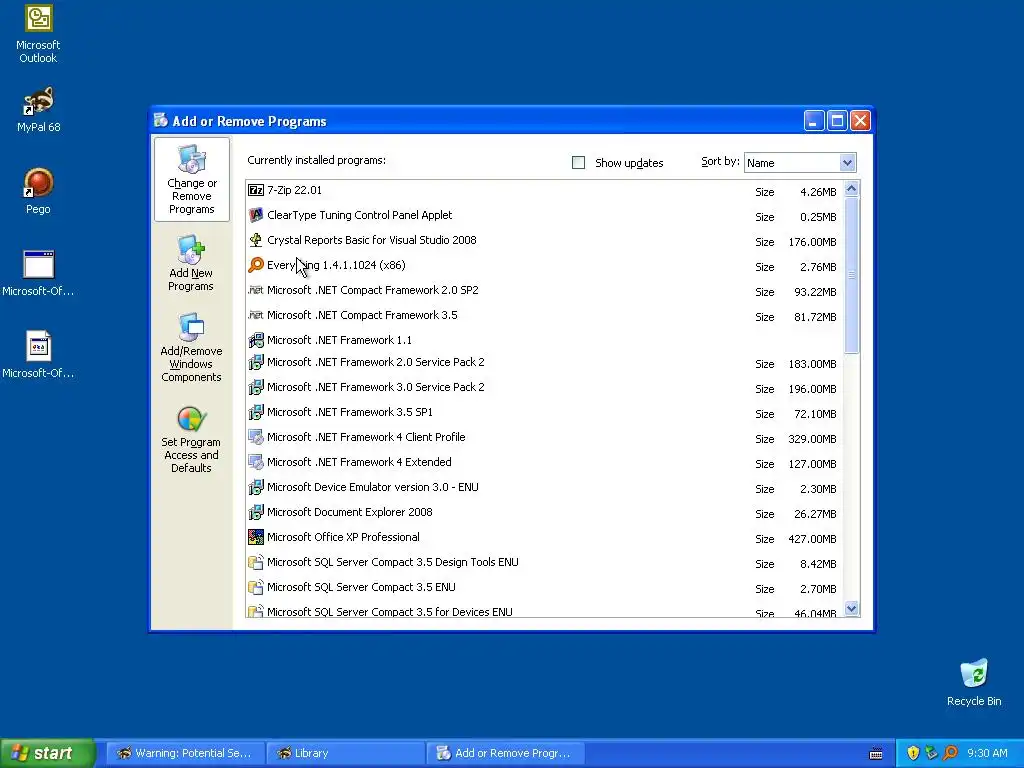Select Microsoft Device Emulator version 3.0 - ENU
This screenshot has height=768, width=1024.
coord(544,488)
